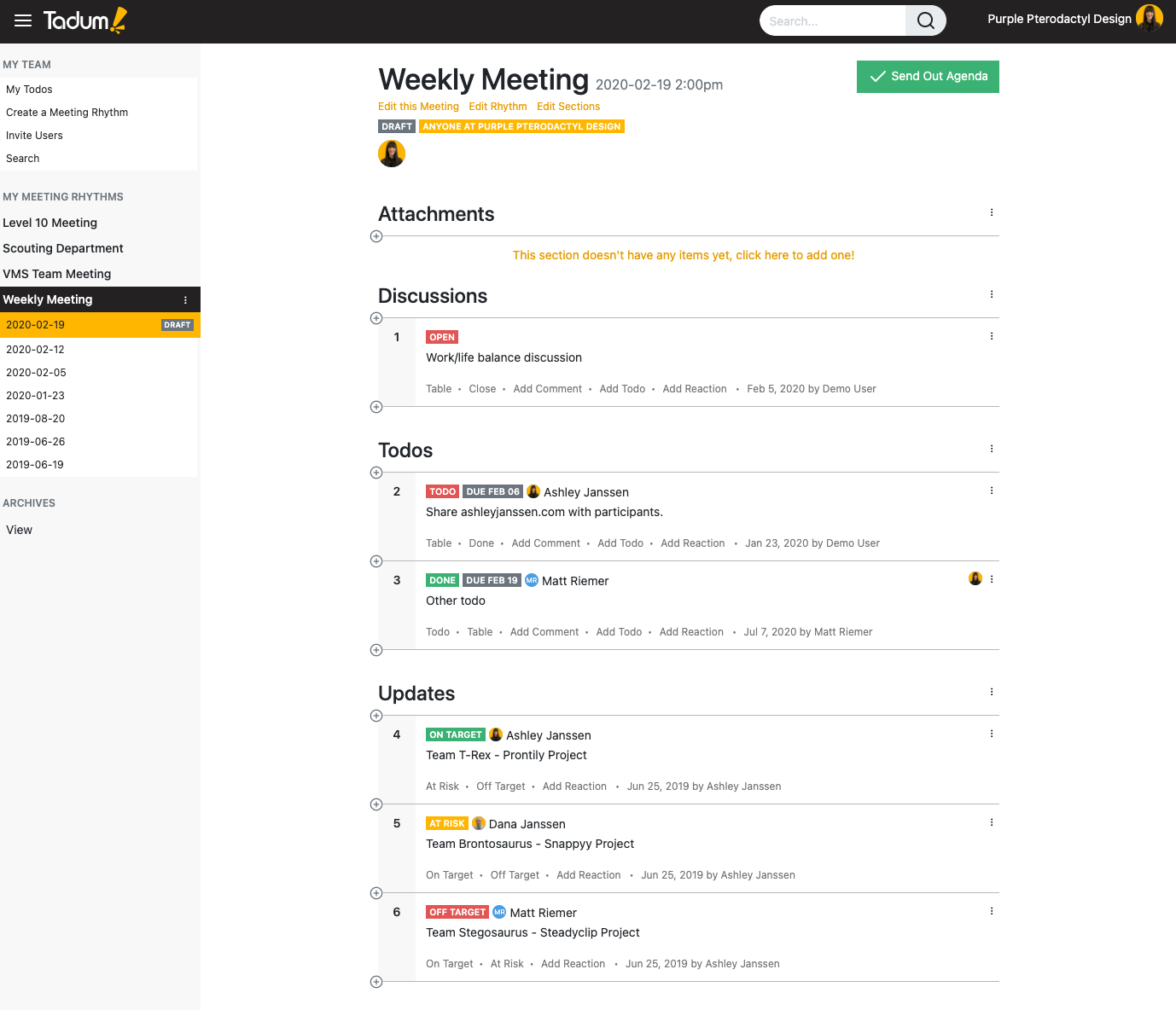This screenshot has width=1176, height=1010.
Task: Mark Share ashleyjanssen.com todo as Done
Action: (481, 543)
